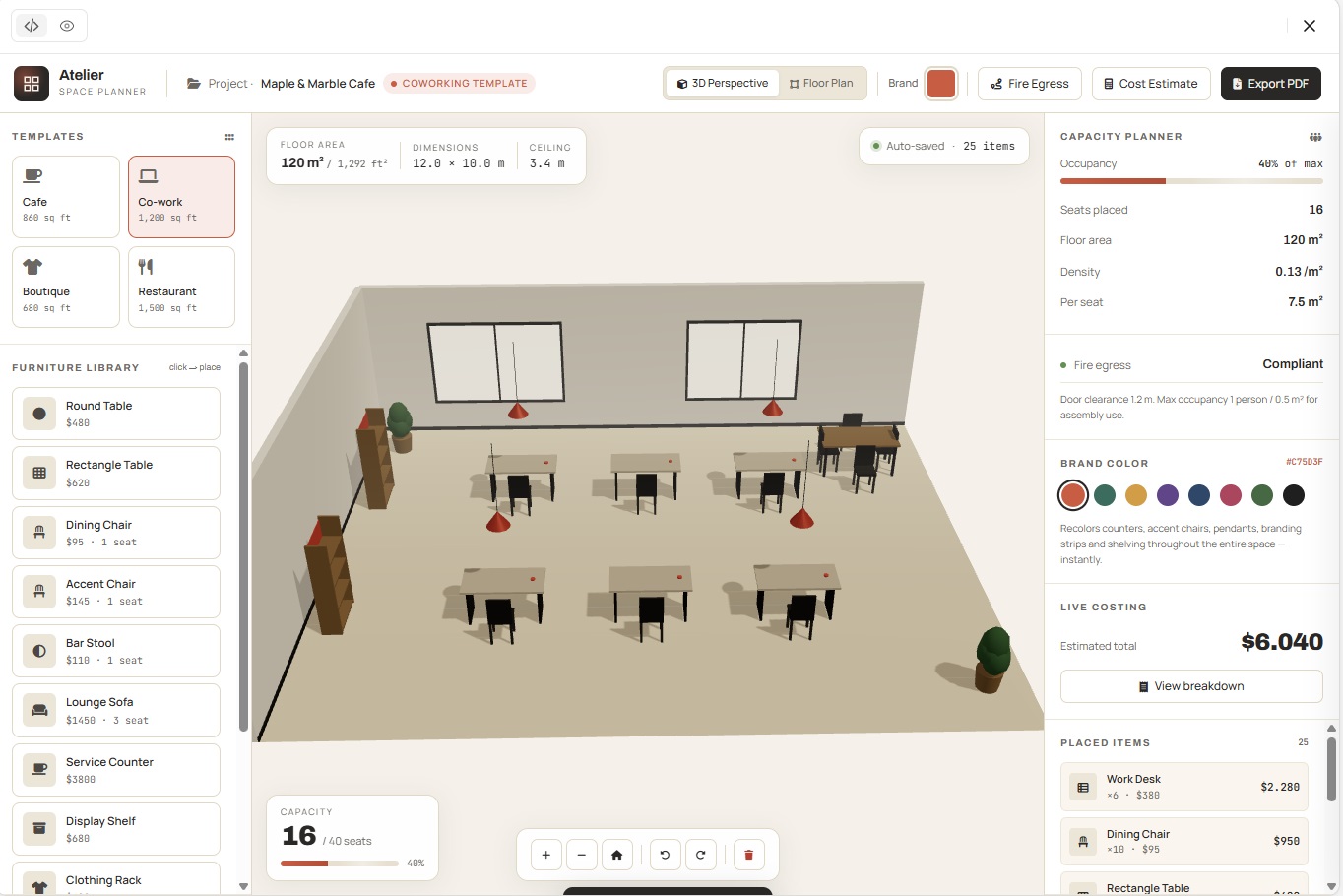
Task: Delete selected item with trash icon
Action: tap(748, 855)
